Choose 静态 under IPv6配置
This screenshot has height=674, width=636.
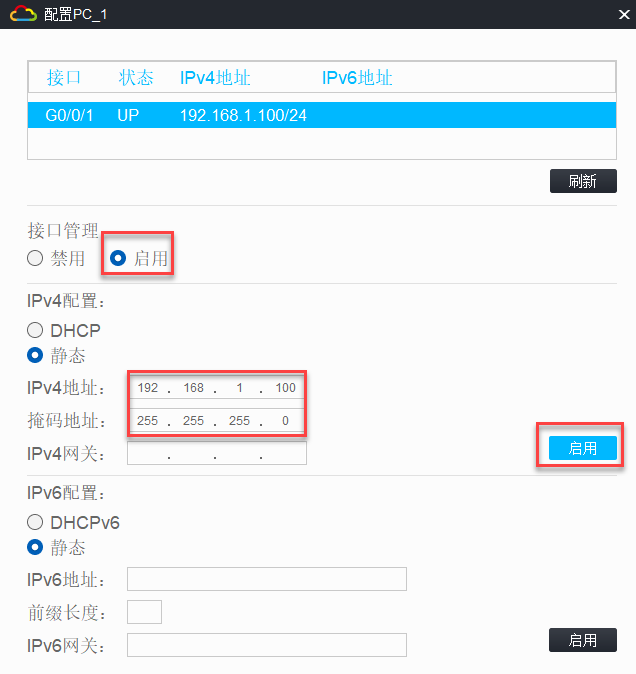pos(35,547)
